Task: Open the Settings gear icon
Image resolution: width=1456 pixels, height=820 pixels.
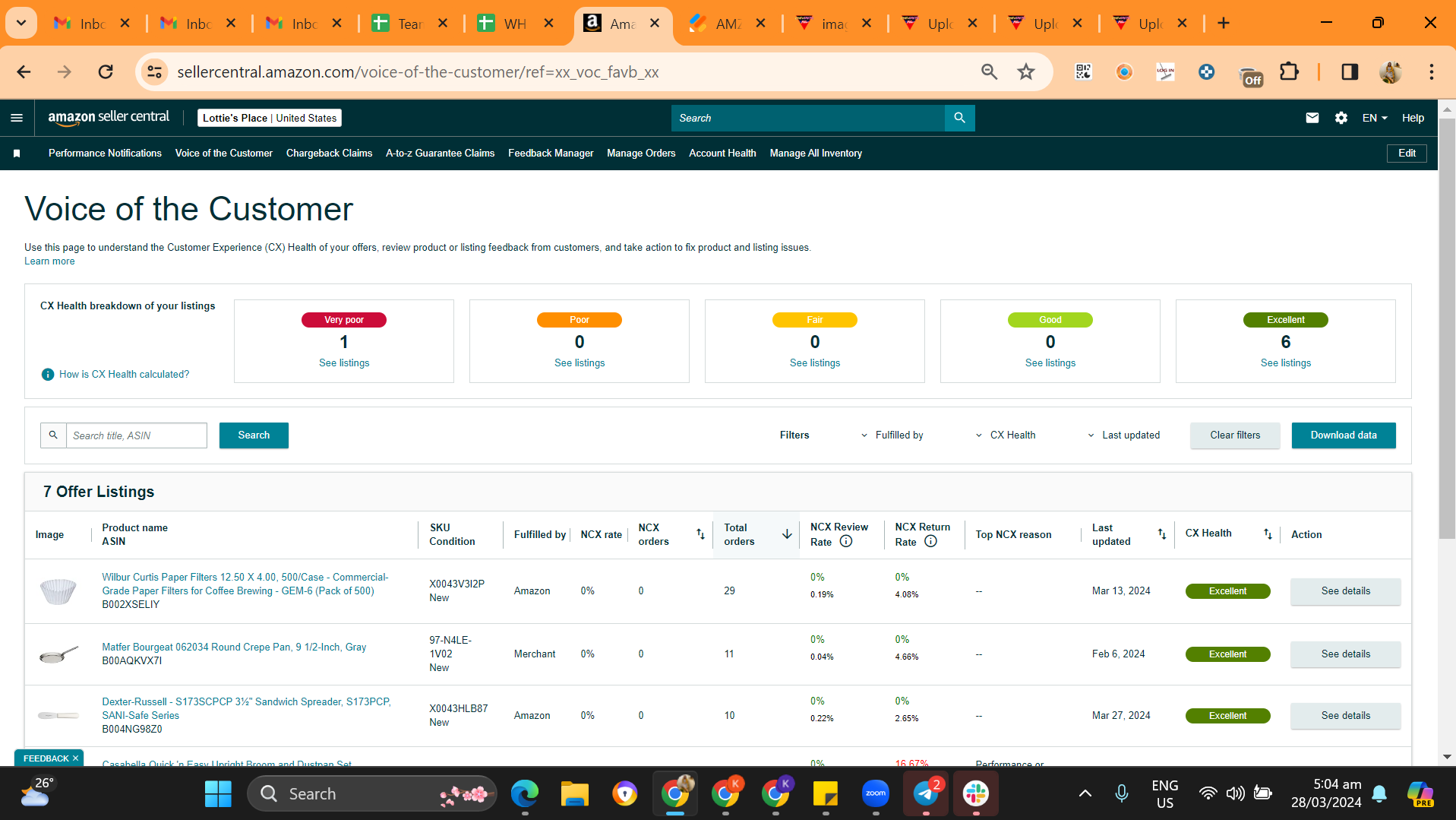Action: point(1341,118)
